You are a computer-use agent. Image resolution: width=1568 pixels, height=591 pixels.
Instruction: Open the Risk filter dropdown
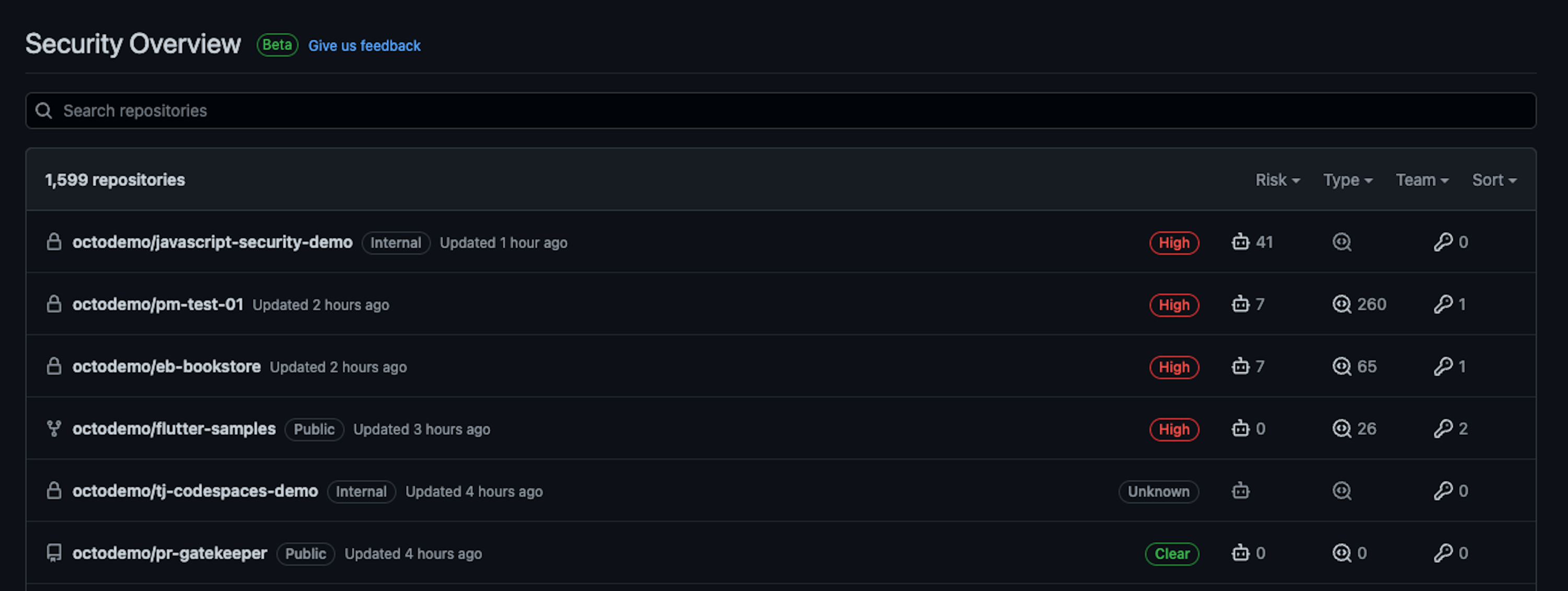coord(1277,180)
